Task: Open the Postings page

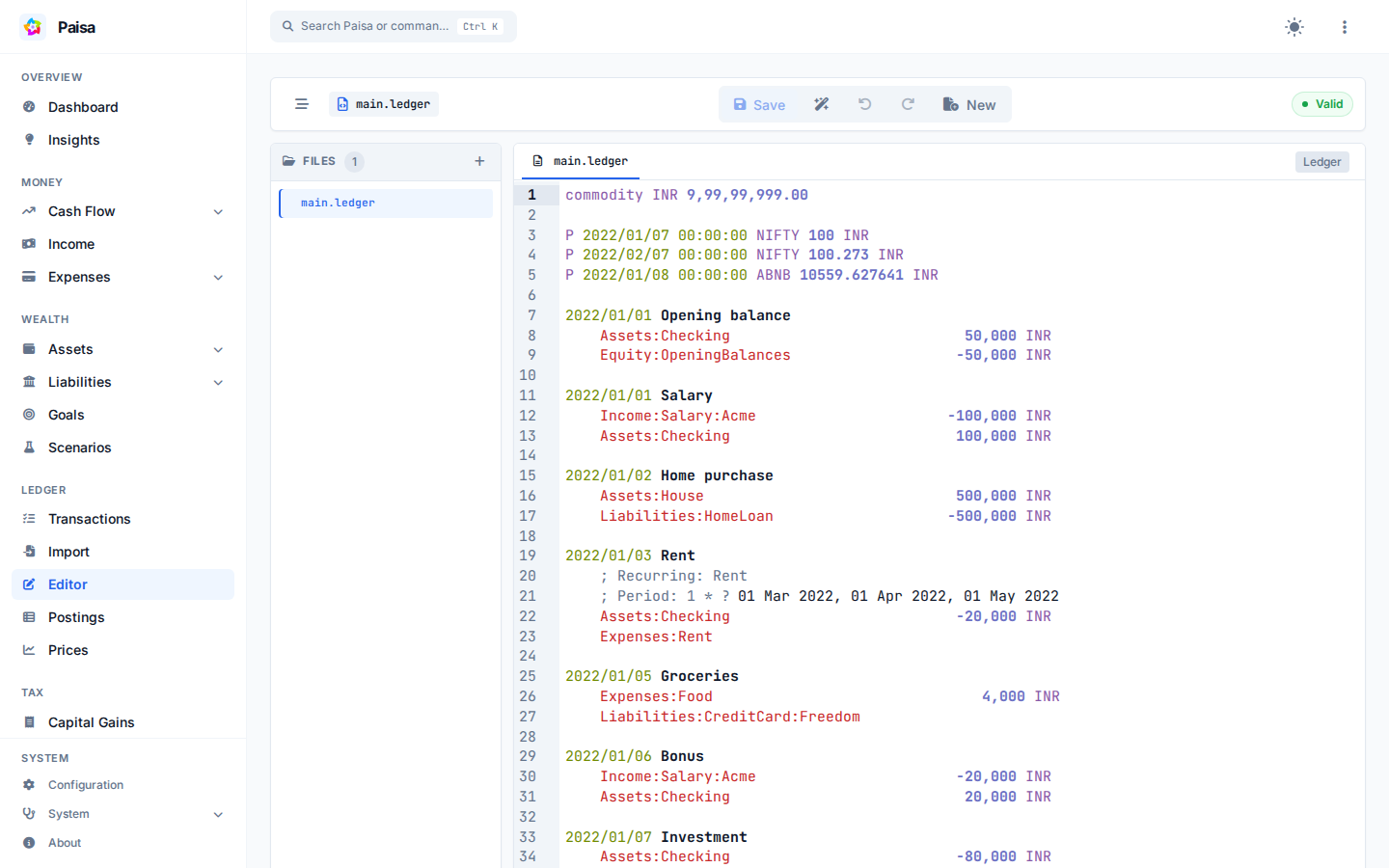Action: (123, 617)
